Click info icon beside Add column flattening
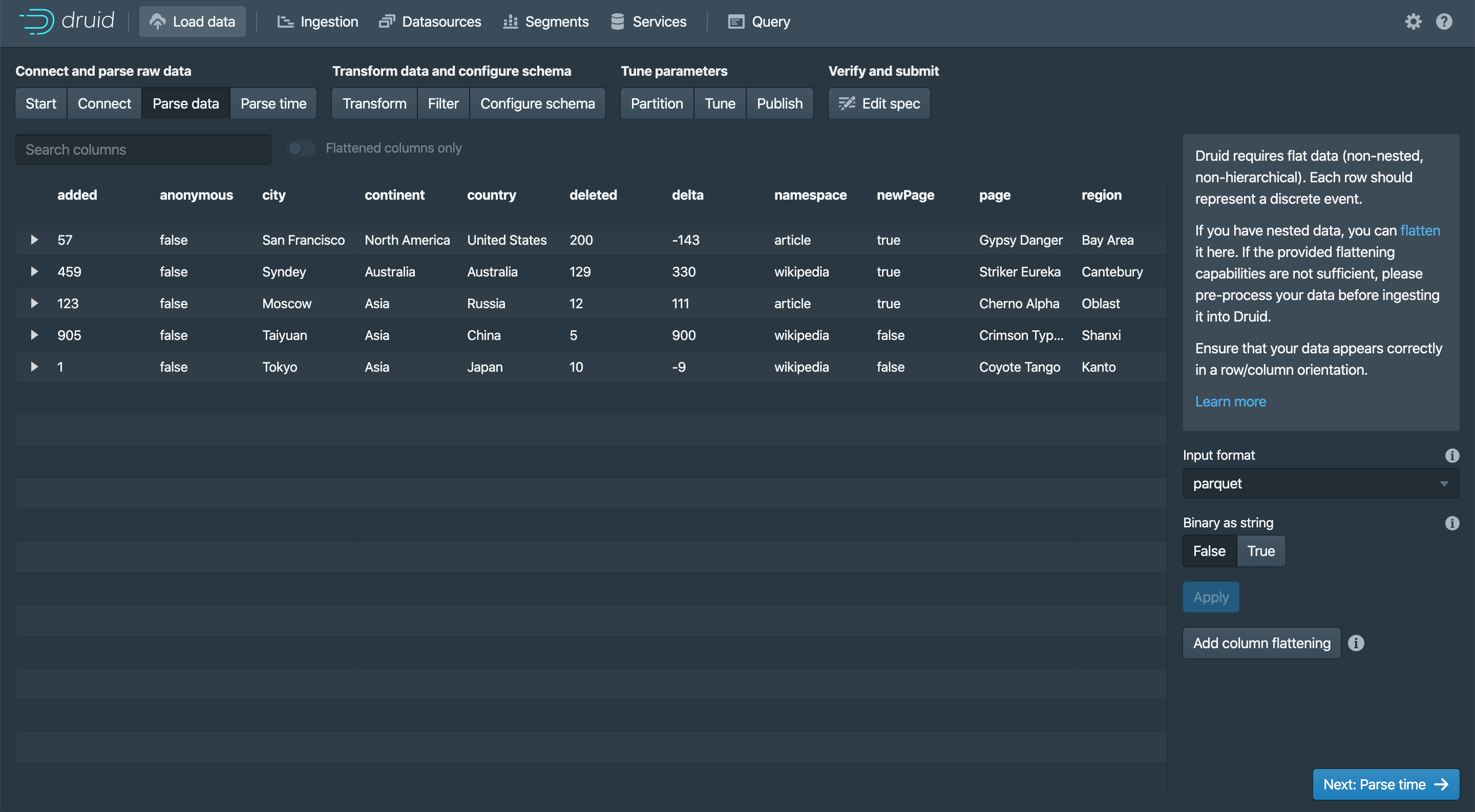Image resolution: width=1475 pixels, height=812 pixels. click(x=1356, y=643)
